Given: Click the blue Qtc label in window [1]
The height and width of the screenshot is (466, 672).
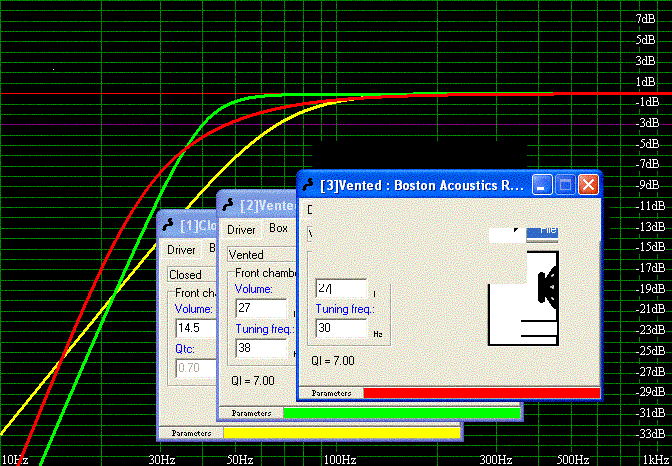Looking at the screenshot, I should coord(185,349).
